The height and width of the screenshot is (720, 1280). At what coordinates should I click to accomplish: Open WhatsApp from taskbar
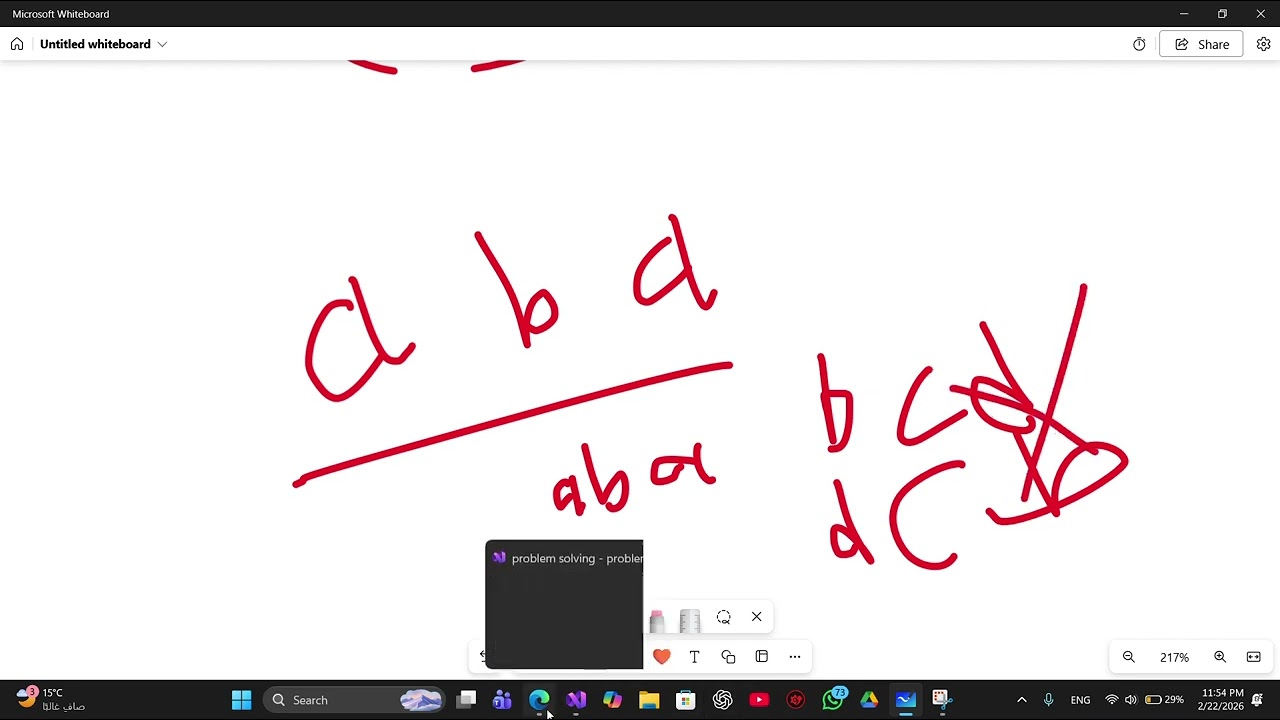(833, 700)
